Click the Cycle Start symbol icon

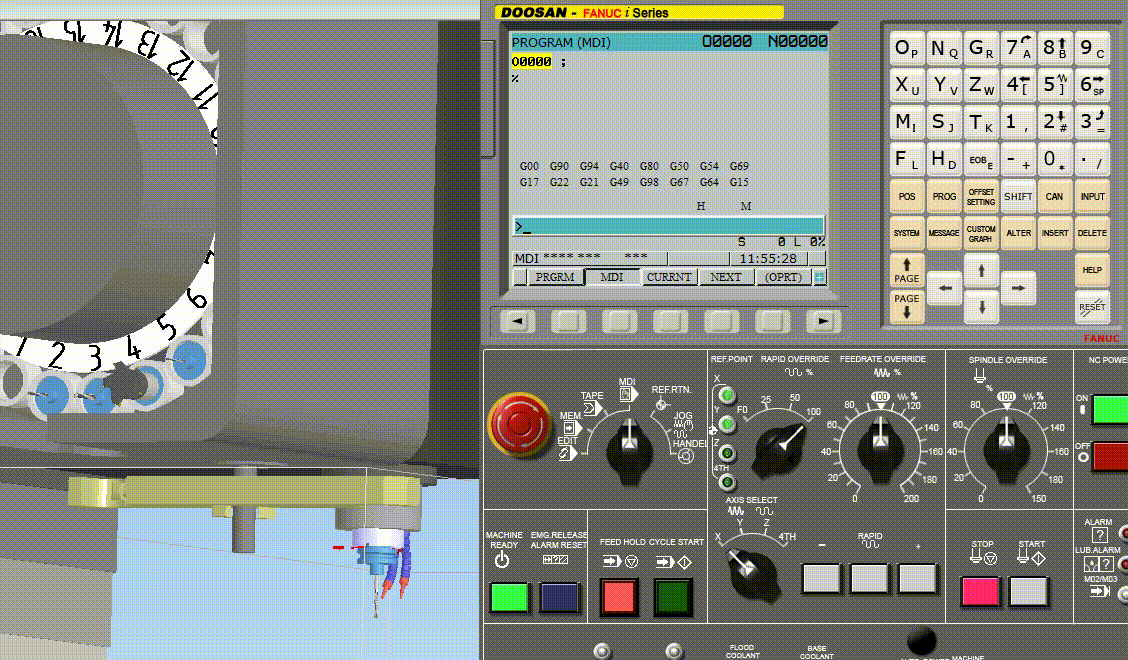[x=673, y=561]
